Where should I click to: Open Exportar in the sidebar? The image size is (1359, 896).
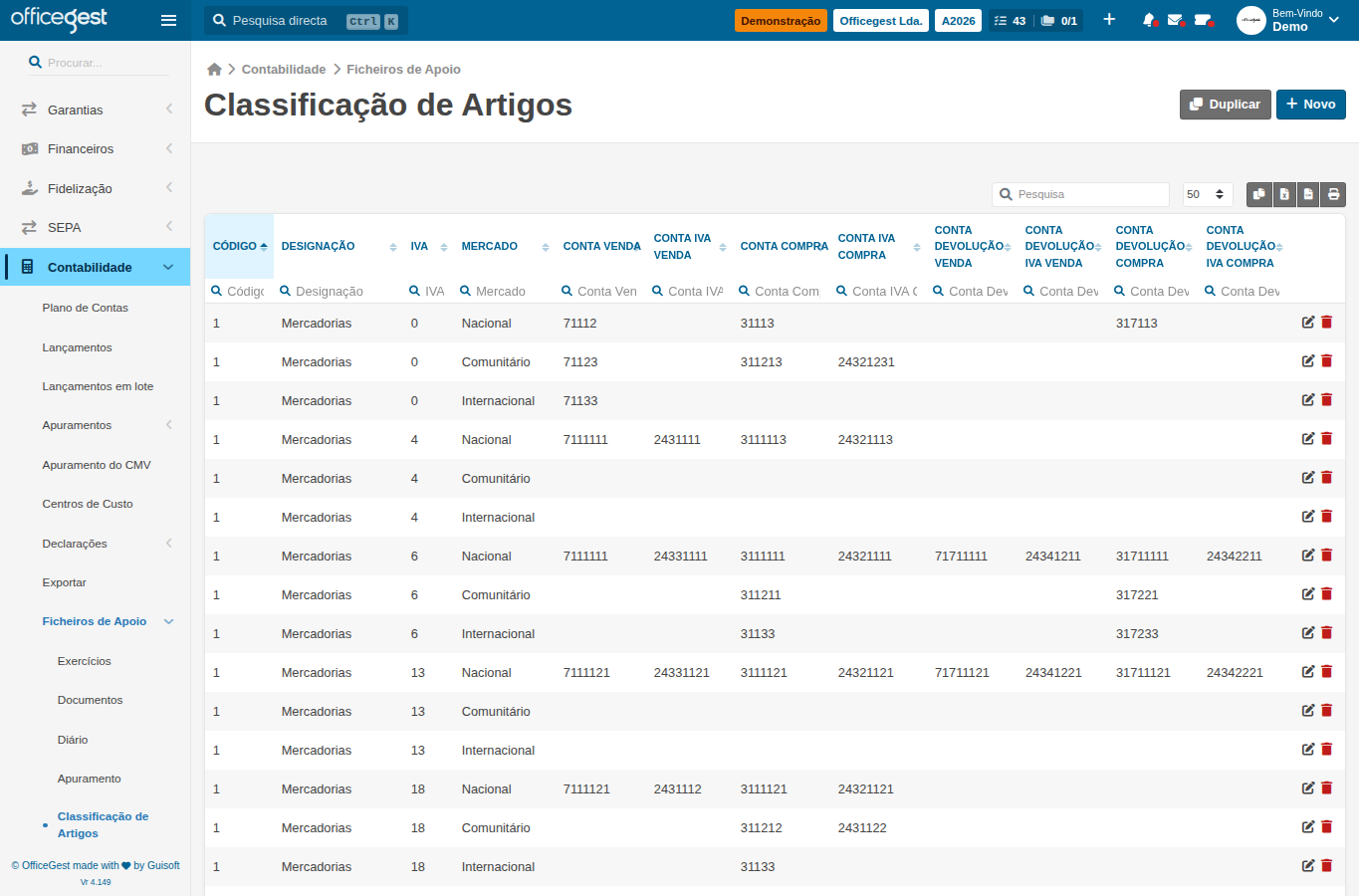tap(64, 582)
